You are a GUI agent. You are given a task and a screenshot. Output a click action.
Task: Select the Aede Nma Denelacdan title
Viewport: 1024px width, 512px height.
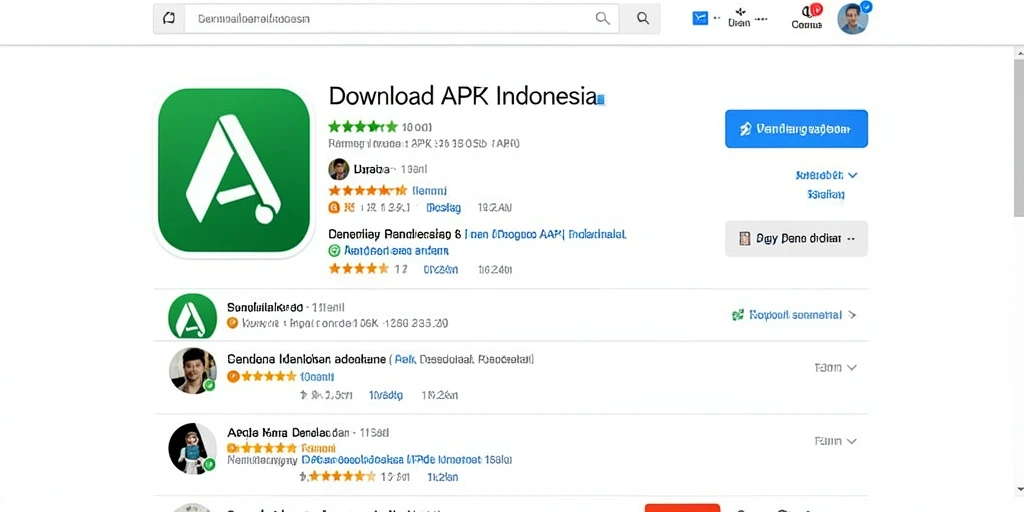288,432
